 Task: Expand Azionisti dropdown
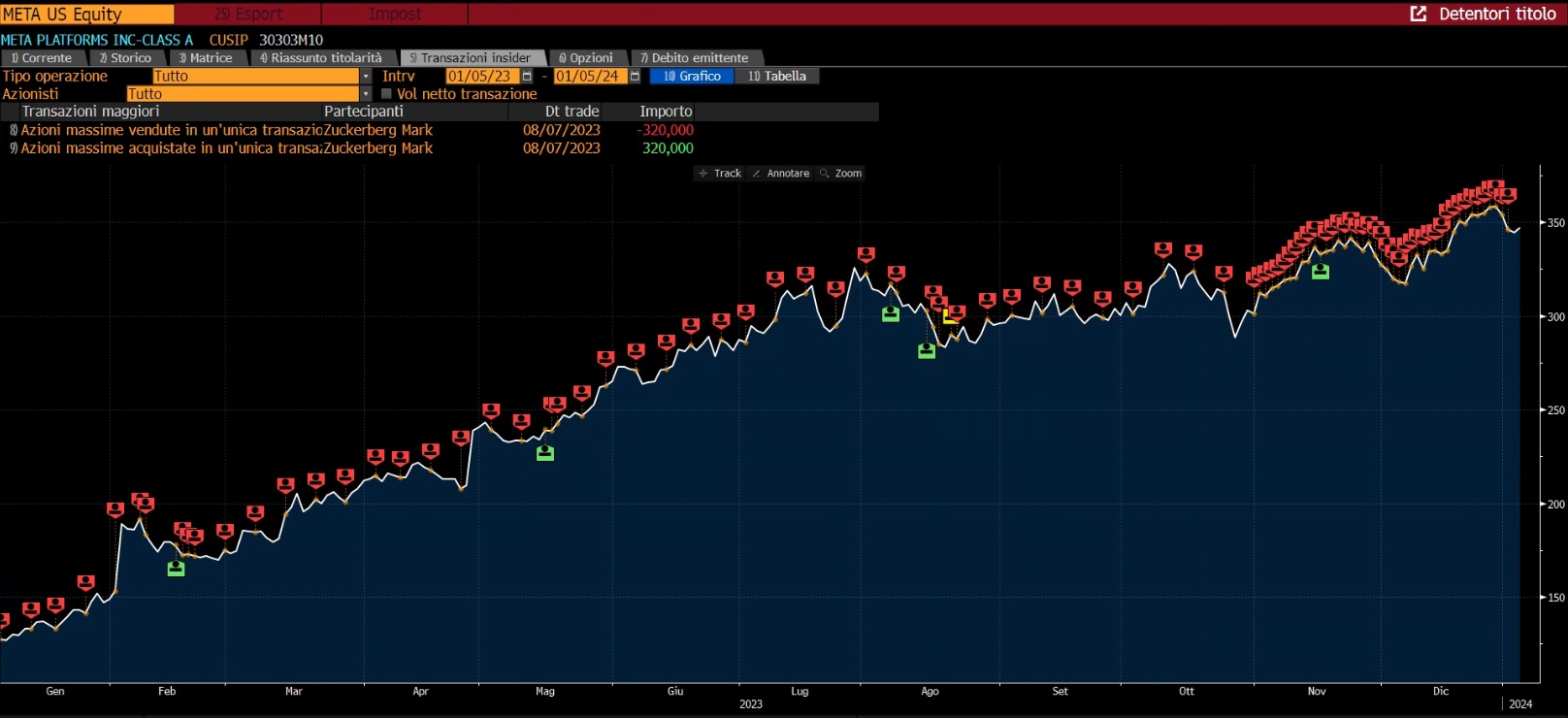click(x=366, y=94)
